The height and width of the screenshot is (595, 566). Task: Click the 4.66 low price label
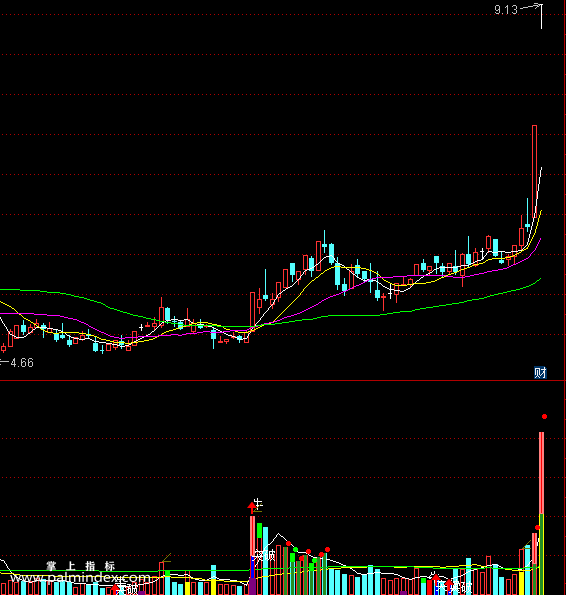[x=22, y=363]
